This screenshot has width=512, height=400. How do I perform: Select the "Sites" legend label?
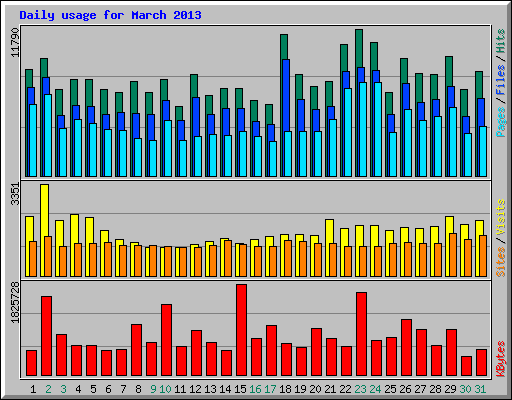[x=501, y=262]
